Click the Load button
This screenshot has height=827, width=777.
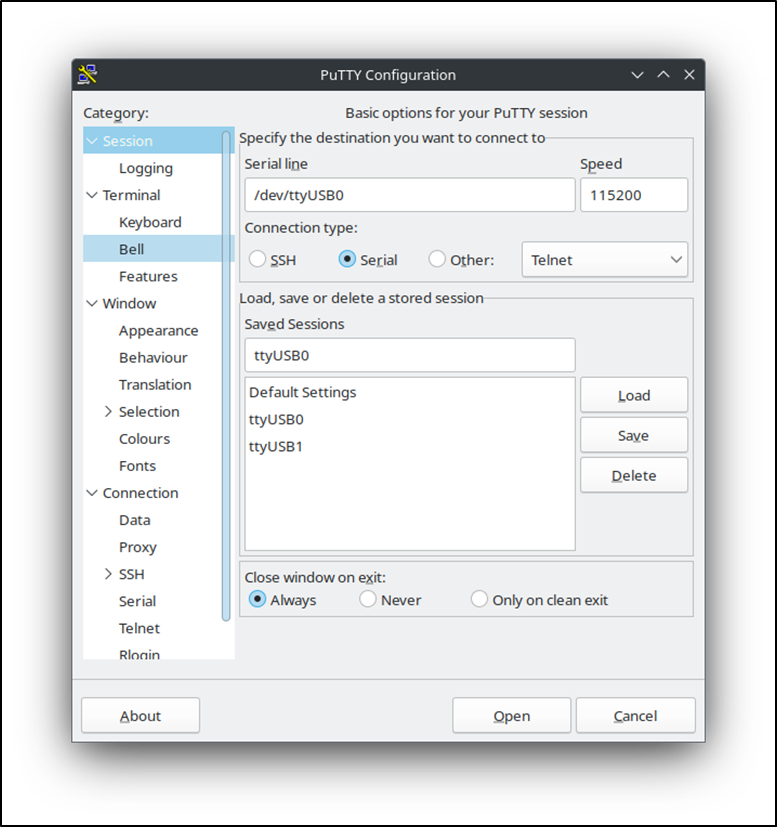coord(634,395)
